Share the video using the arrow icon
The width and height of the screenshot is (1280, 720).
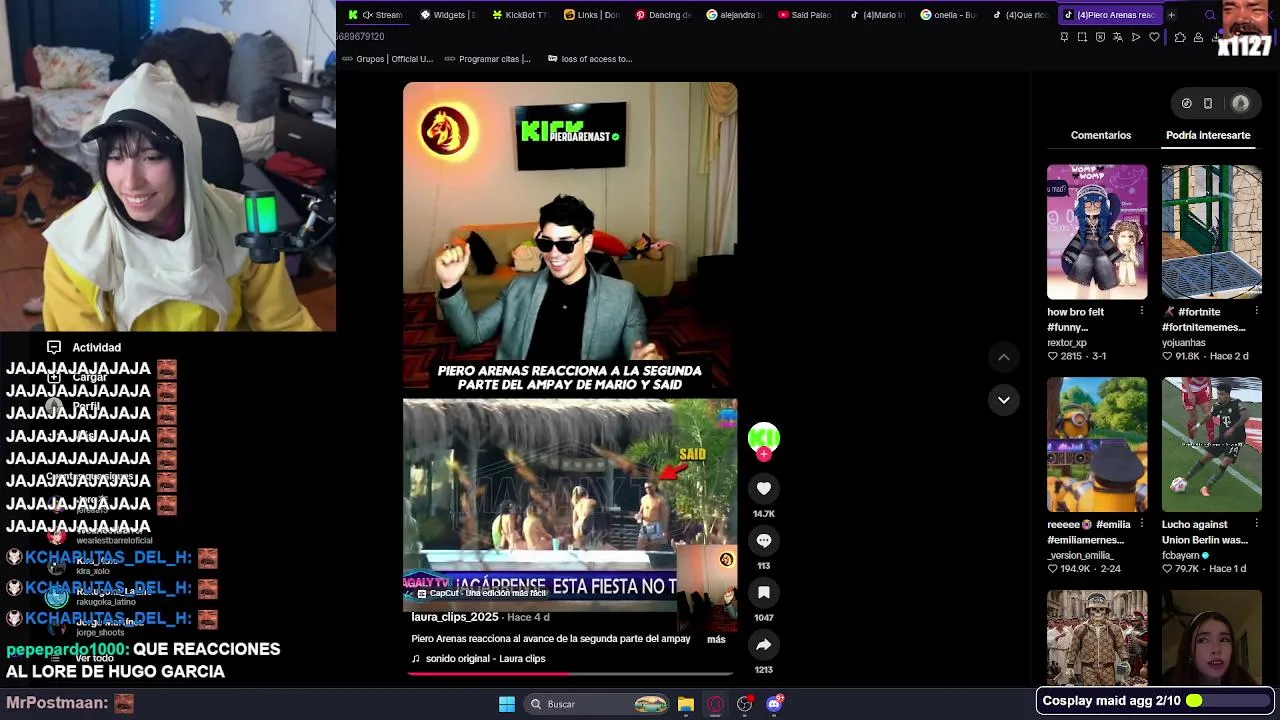click(x=764, y=644)
